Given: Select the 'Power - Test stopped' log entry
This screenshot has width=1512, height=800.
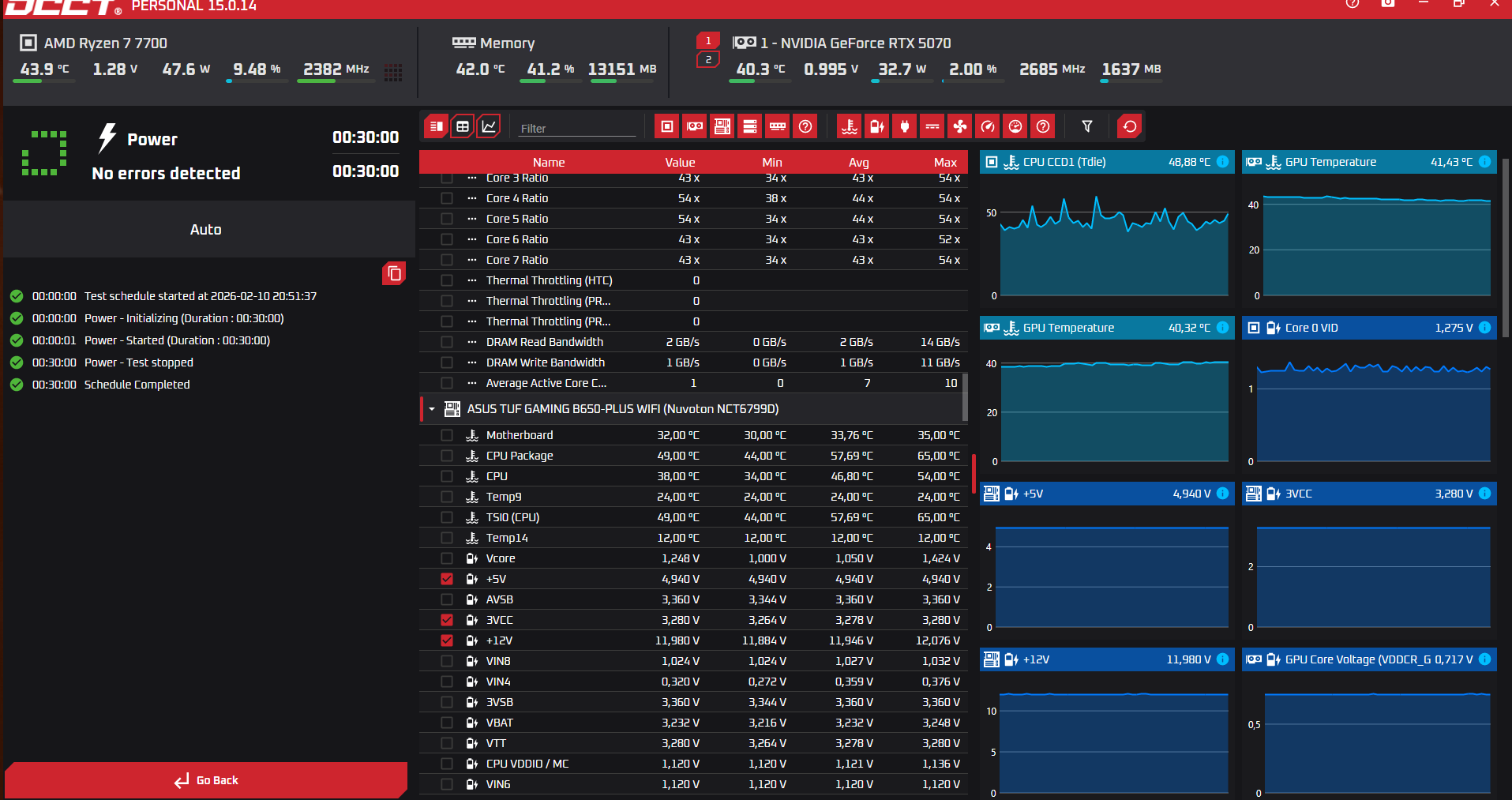Looking at the screenshot, I should click(139, 362).
